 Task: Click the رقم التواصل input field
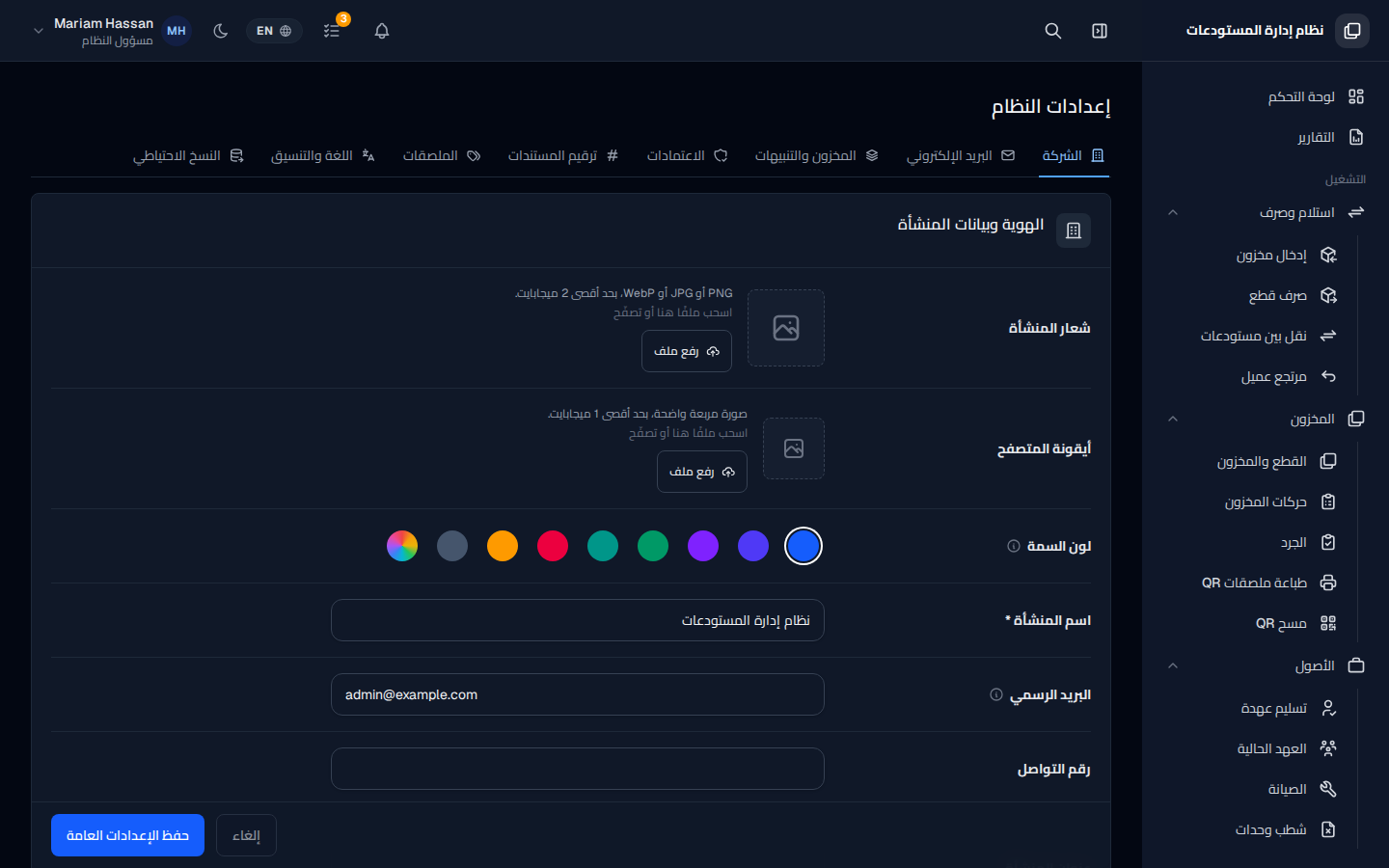pos(578,769)
